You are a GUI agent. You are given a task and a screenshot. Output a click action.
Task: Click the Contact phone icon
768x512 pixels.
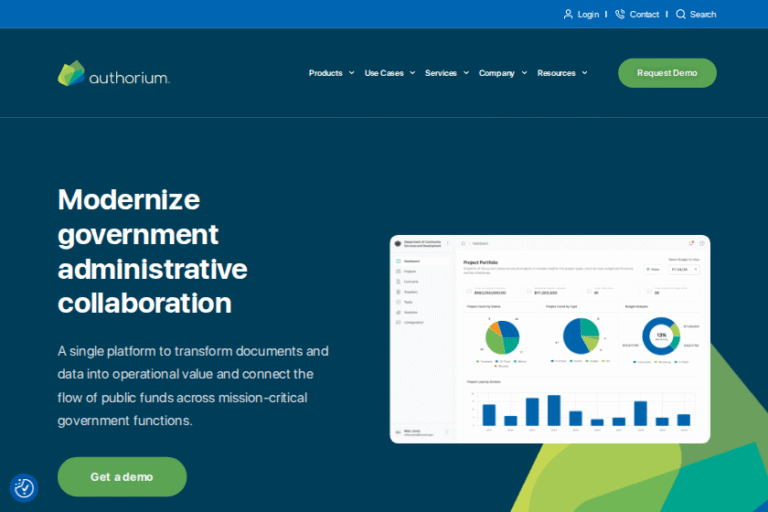(620, 14)
